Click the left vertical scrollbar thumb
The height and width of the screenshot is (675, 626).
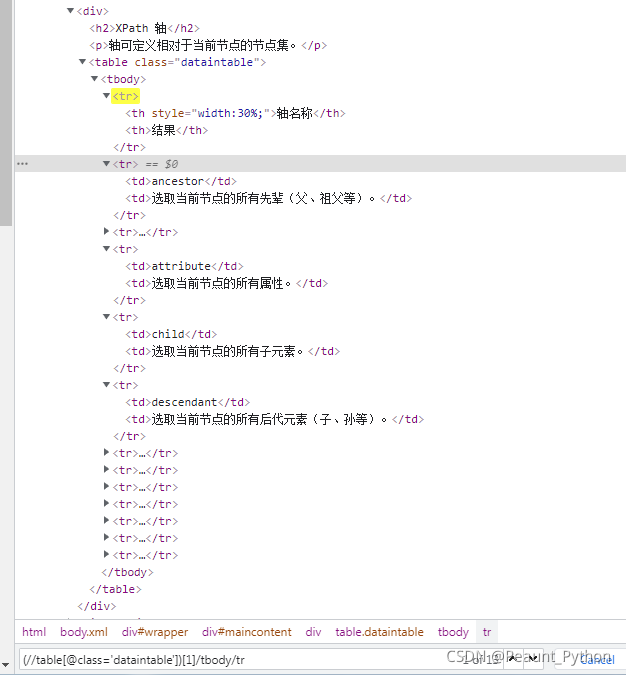[6, 110]
